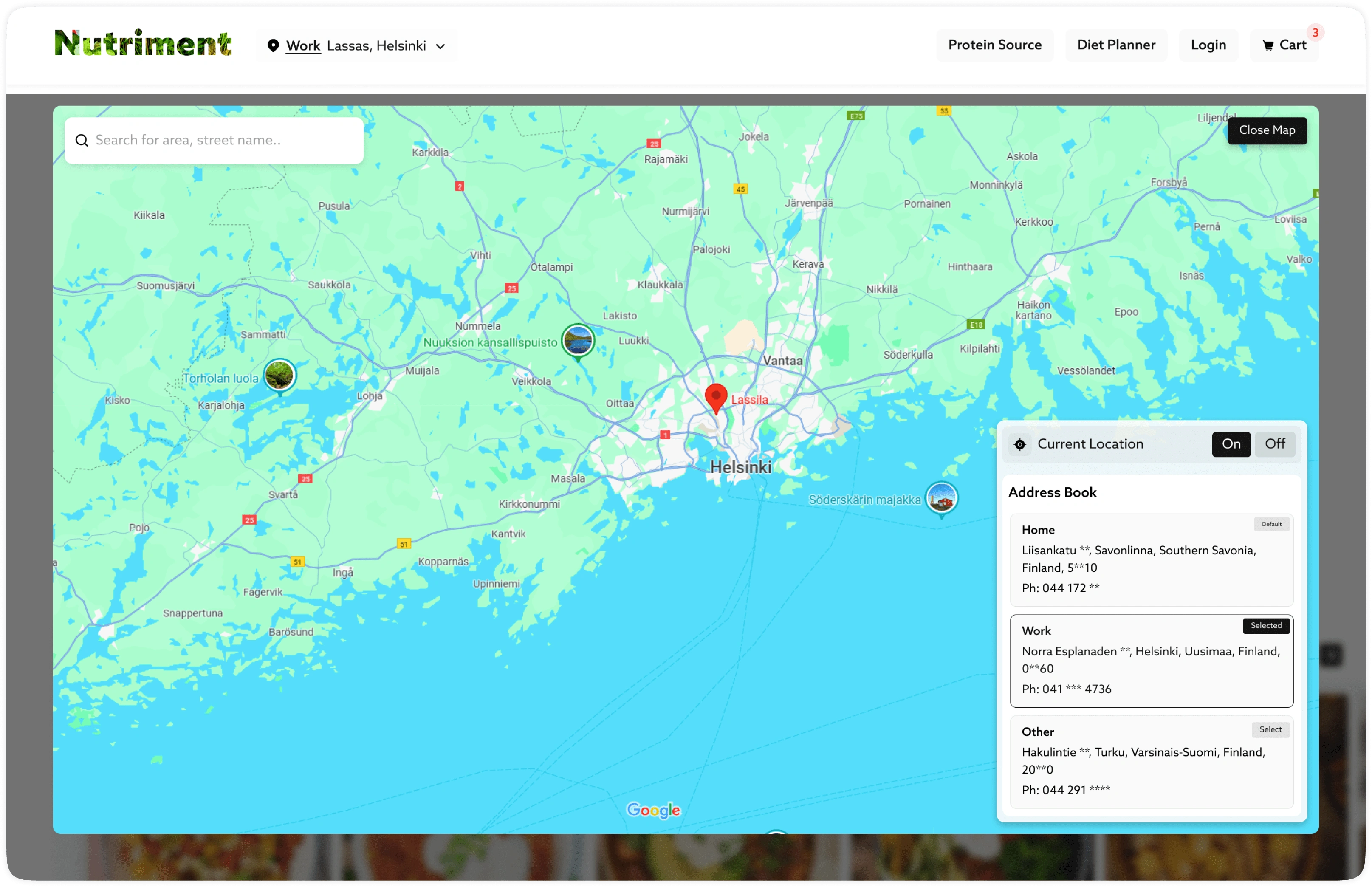Click the Nutriment logo
This screenshot has height=887, width=1372.
143,44
